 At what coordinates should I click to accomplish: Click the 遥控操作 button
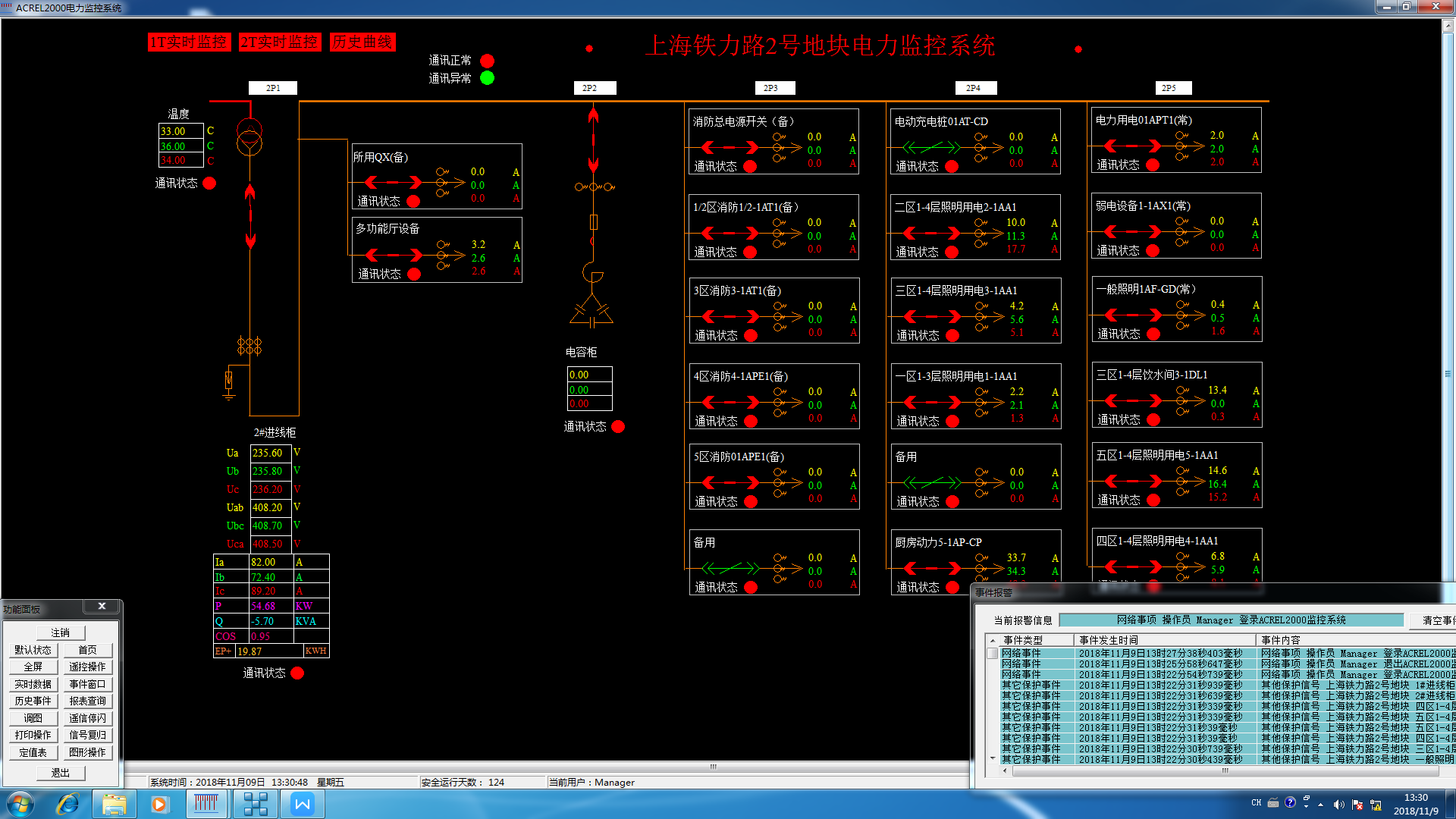88,667
